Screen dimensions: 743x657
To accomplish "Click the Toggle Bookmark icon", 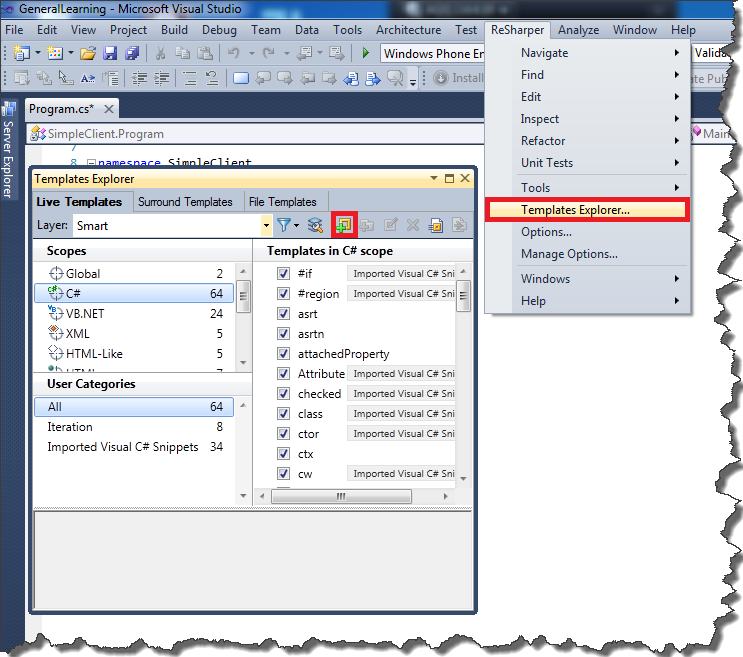I will [x=241, y=78].
